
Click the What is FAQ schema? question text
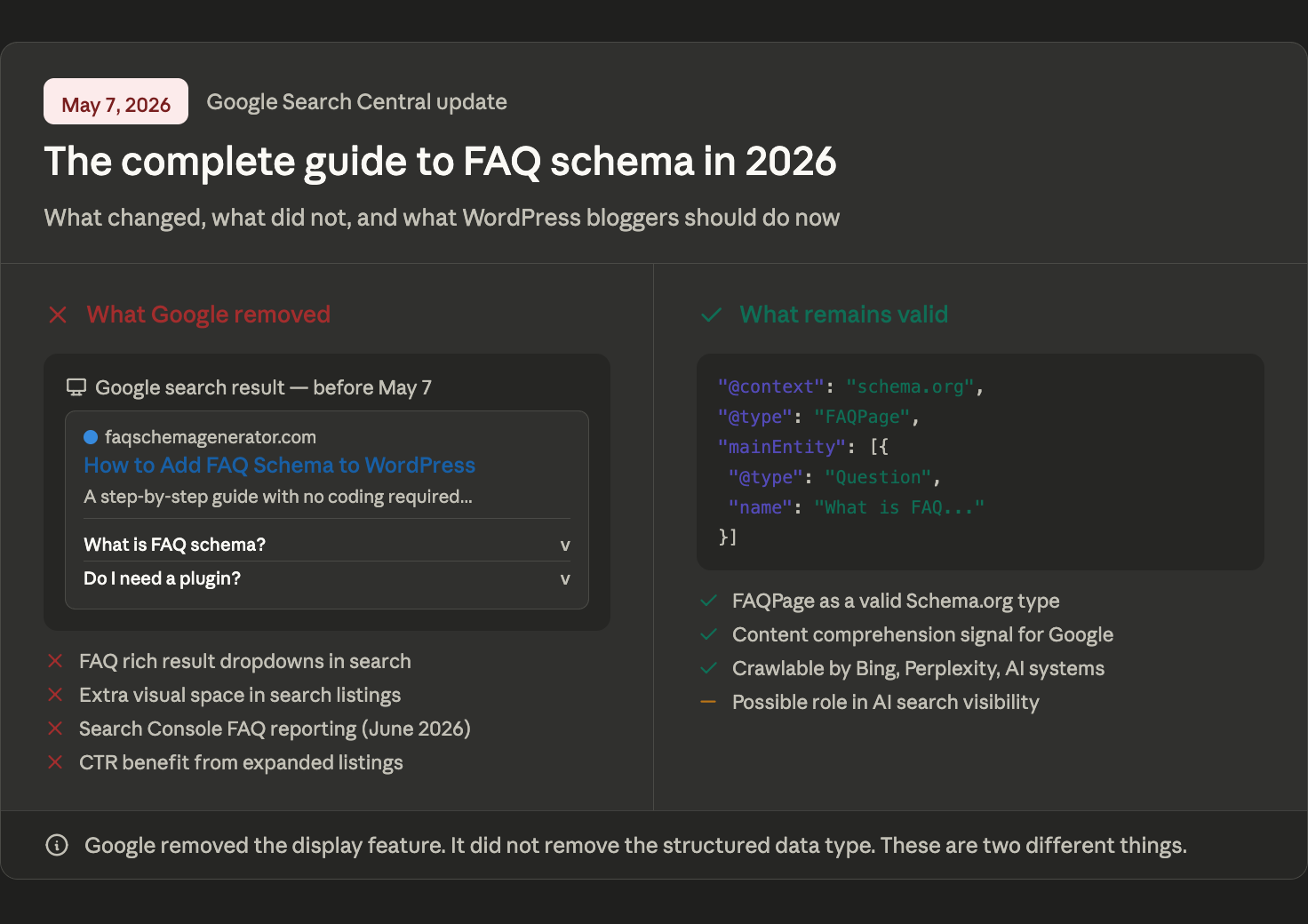tap(175, 545)
